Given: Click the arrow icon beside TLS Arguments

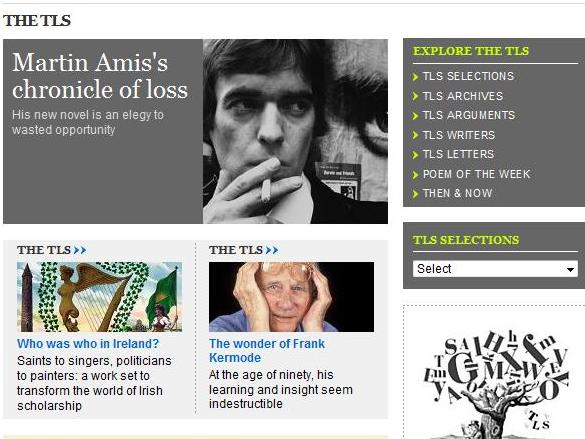Looking at the screenshot, I should click(x=416, y=116).
